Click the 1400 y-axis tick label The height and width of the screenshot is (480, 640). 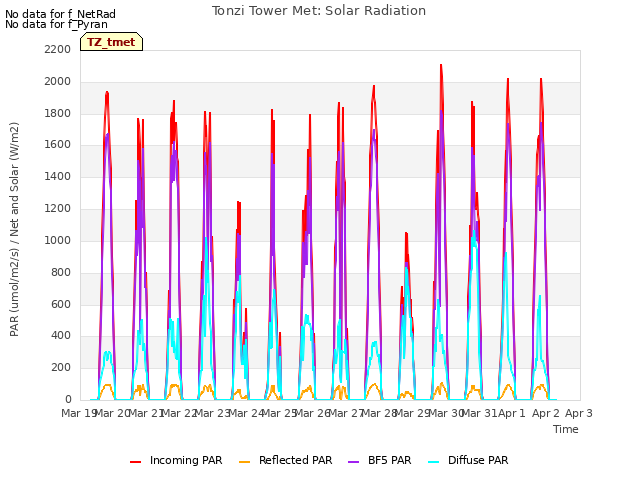tap(58, 177)
